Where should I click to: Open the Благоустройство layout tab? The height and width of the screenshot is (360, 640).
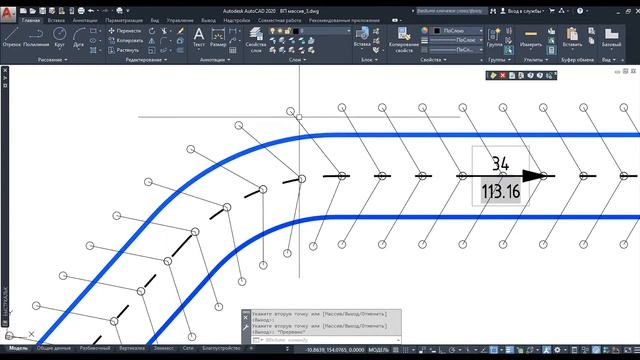[x=221, y=348]
